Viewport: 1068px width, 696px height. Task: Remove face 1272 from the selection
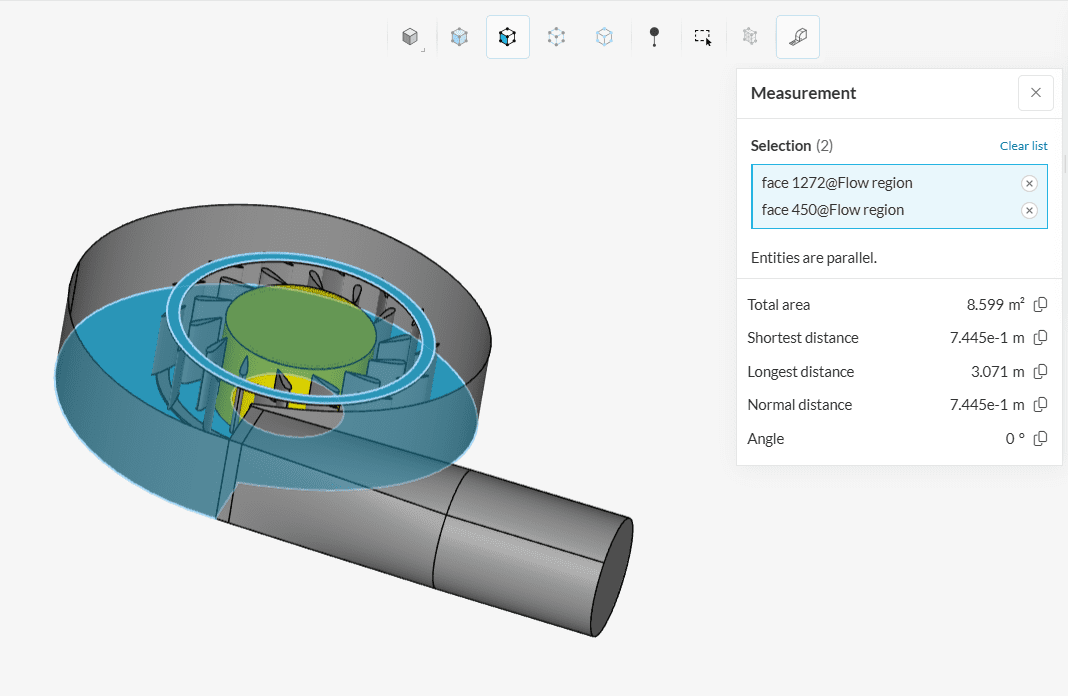1029,183
